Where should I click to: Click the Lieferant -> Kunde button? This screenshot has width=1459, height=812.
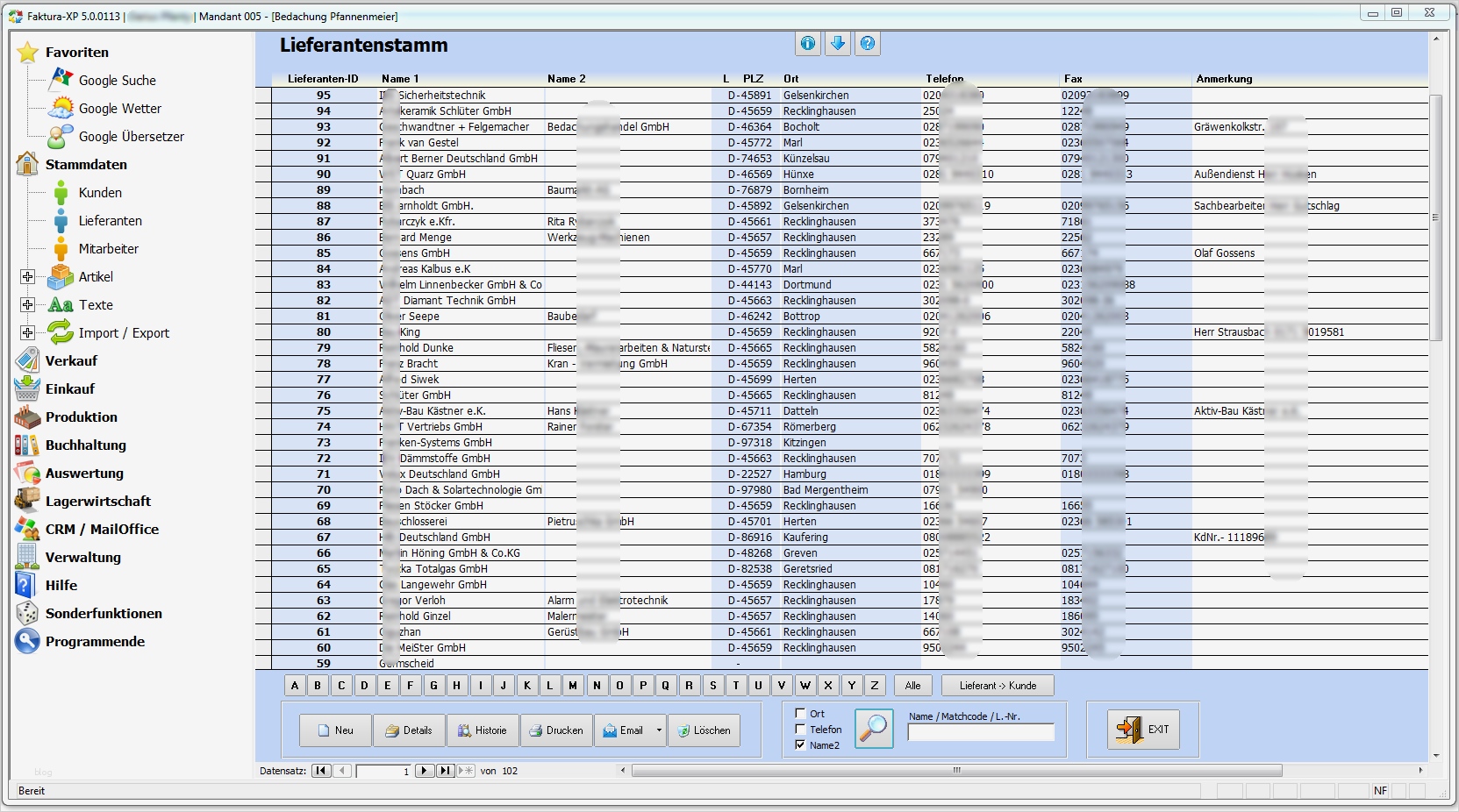(997, 686)
